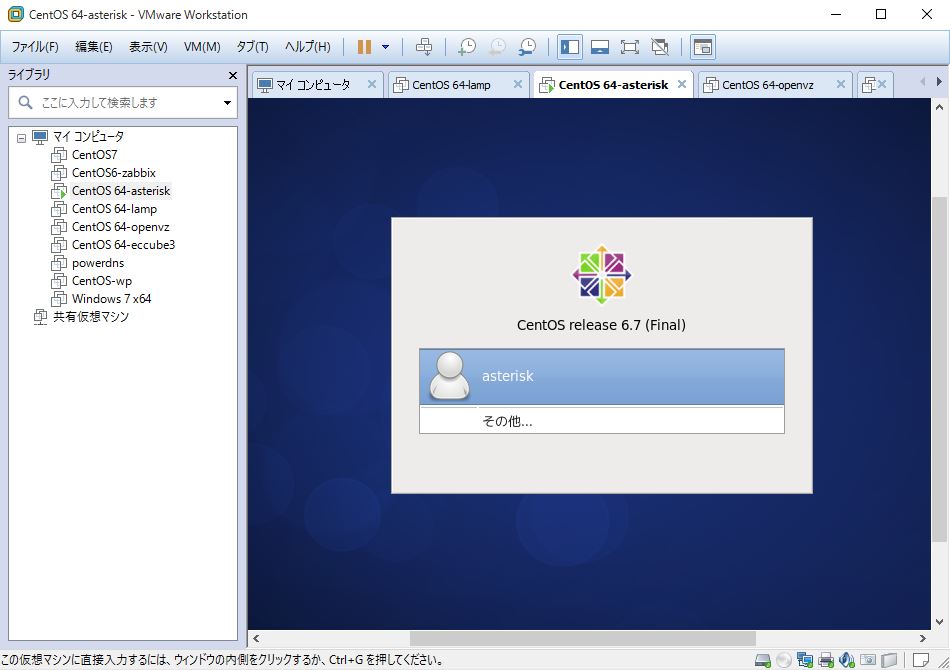
Task: Close the CentOS 64-asterisk tab
Action: pyautogui.click(x=682, y=84)
